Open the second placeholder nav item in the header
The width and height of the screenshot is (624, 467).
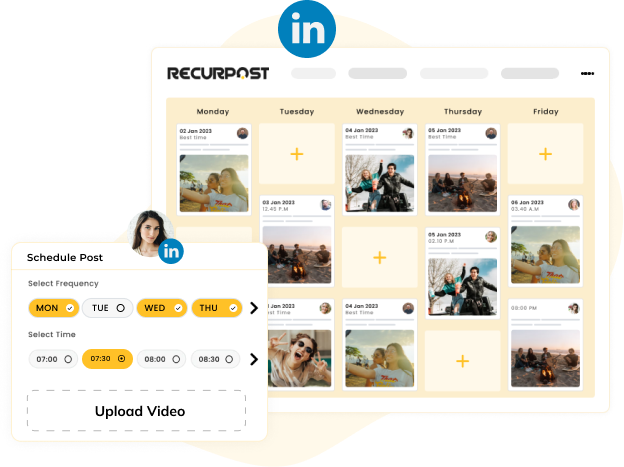377,73
